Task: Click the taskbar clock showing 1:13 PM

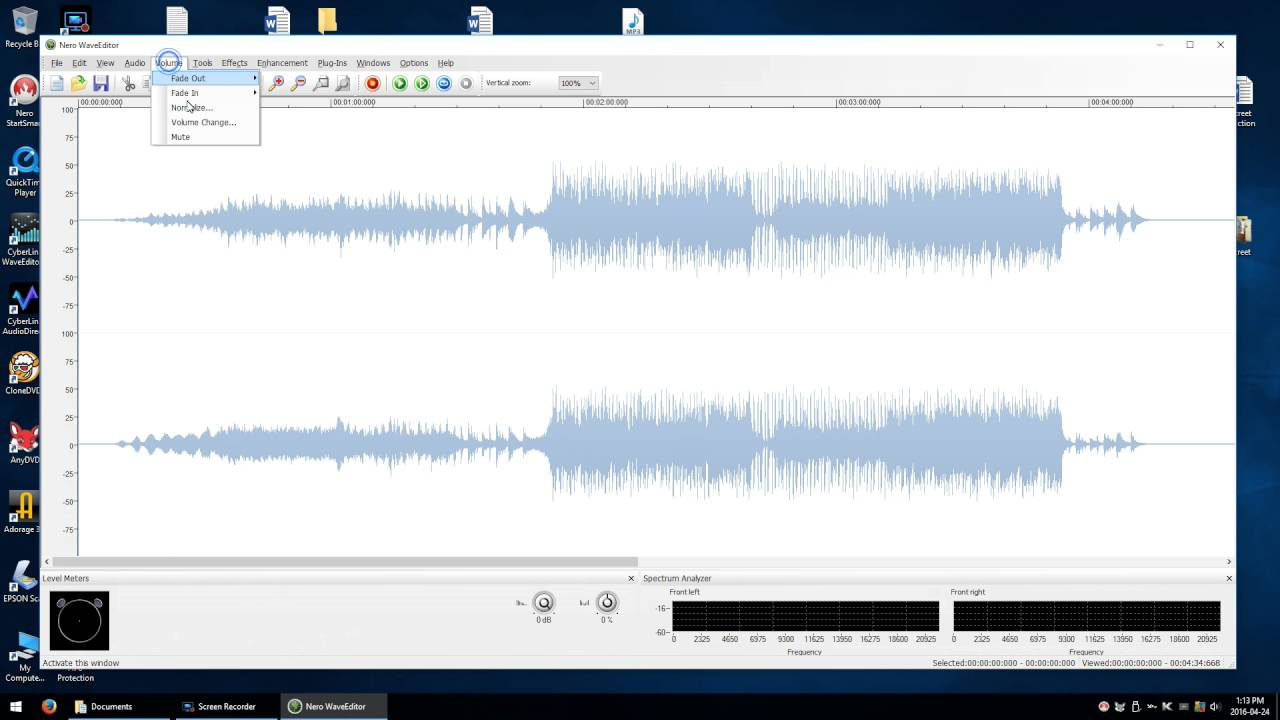Action: pyautogui.click(x=1249, y=706)
